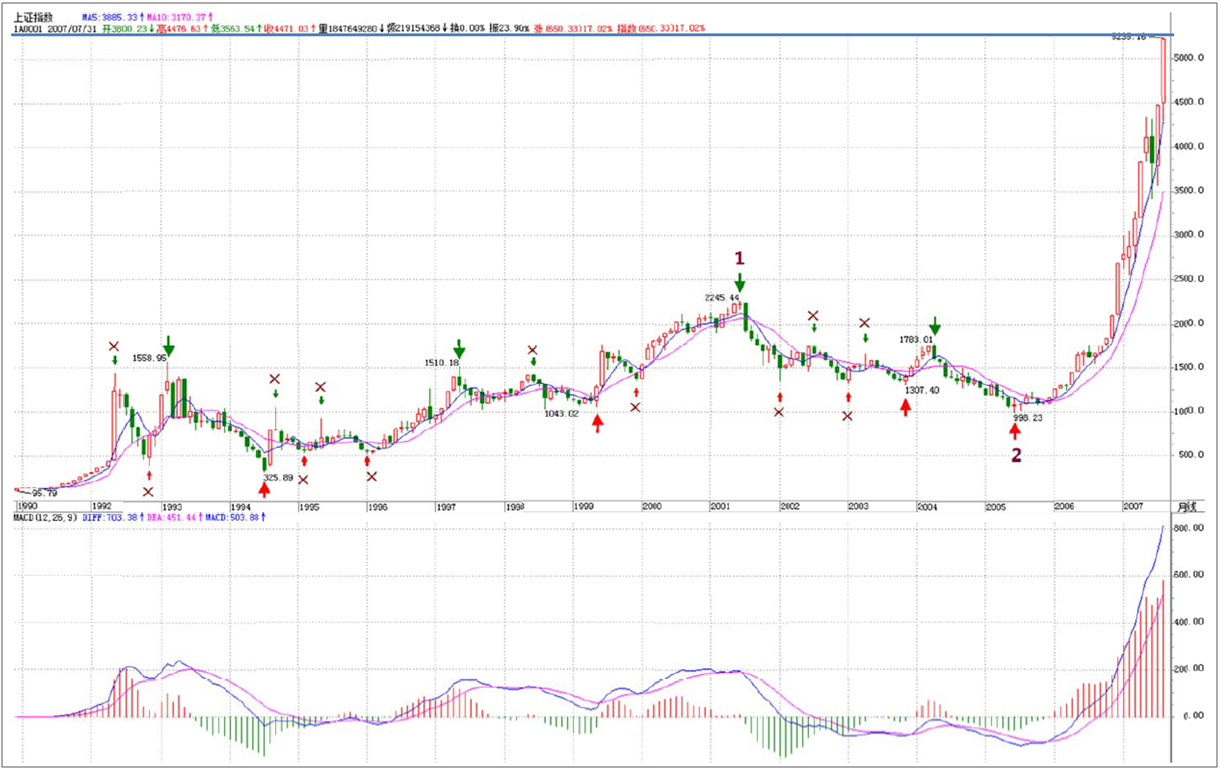Click the X mark above the 1992 spike

[x=114, y=347]
